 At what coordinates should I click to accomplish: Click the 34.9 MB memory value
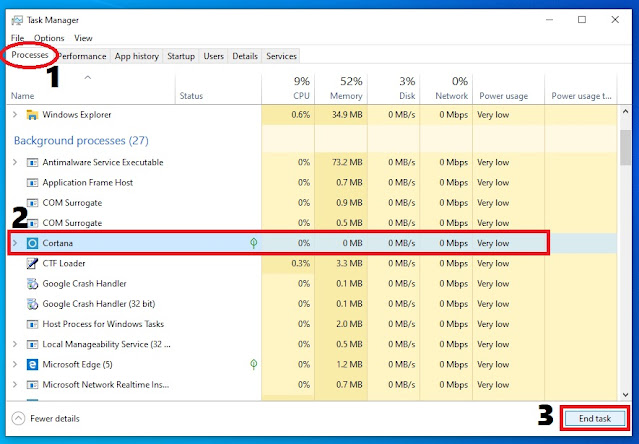pos(347,115)
